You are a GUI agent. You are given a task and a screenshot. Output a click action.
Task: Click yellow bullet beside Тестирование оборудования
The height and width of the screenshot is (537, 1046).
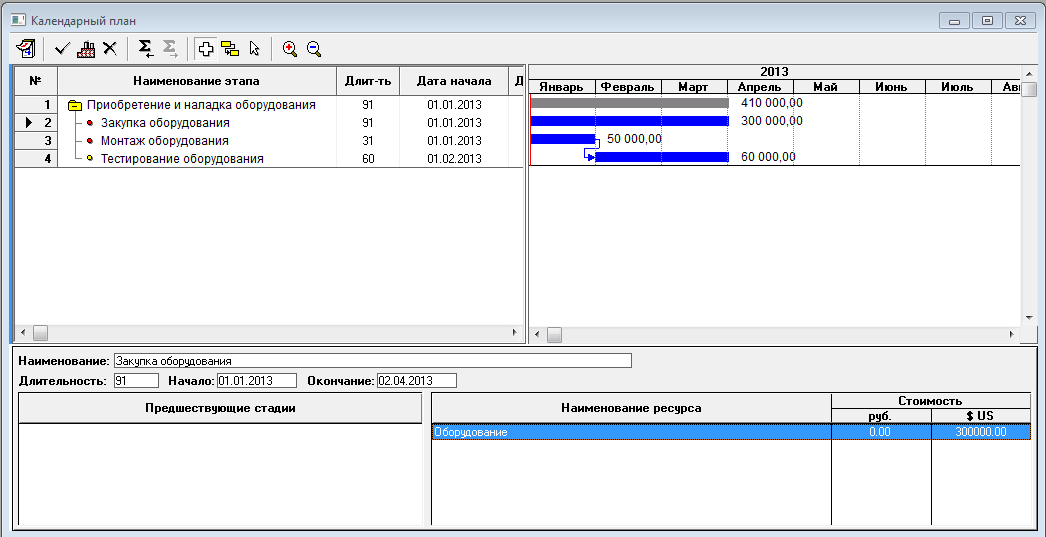pyautogui.click(x=89, y=159)
